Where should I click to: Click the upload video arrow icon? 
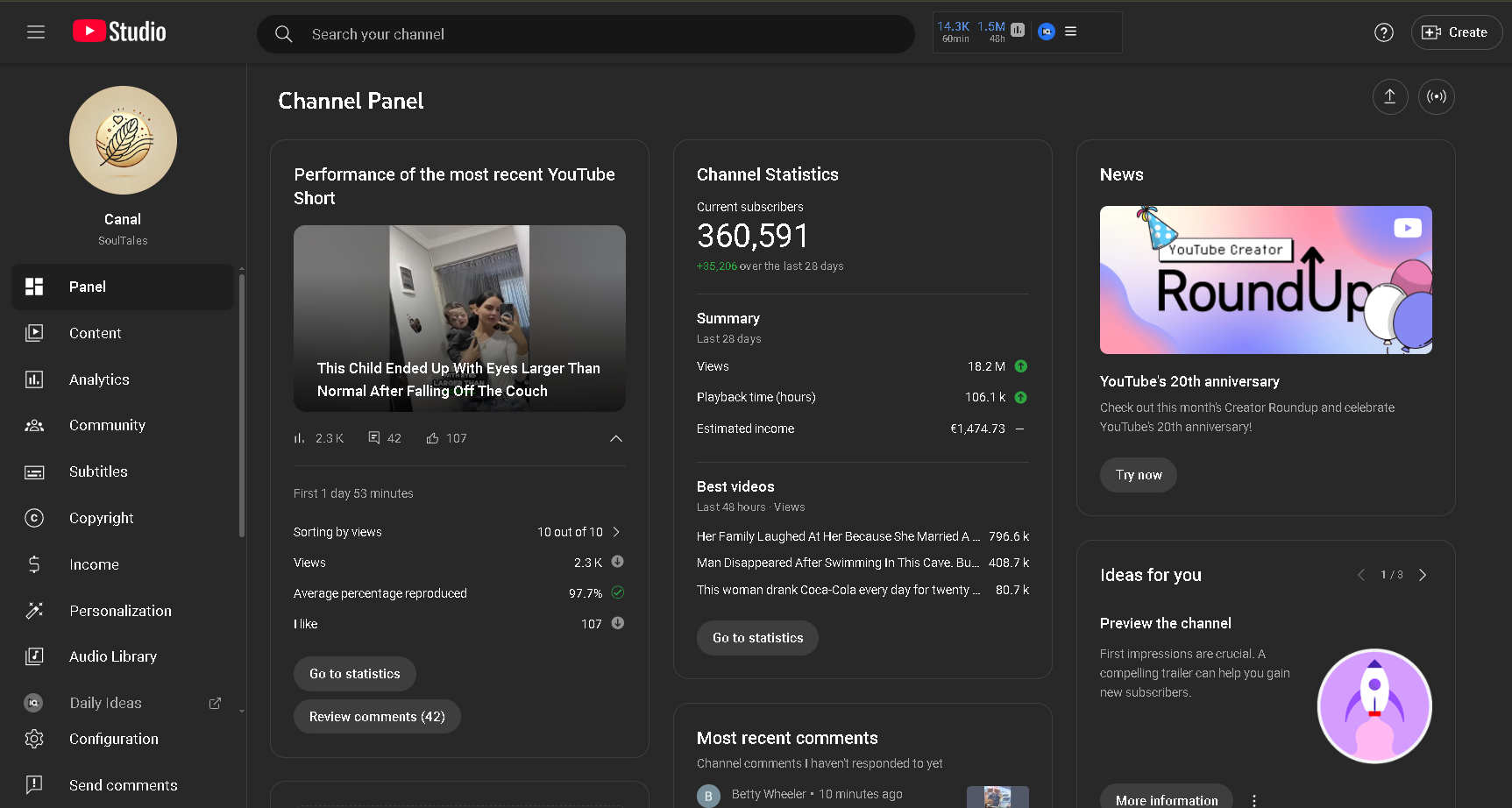pyautogui.click(x=1389, y=96)
